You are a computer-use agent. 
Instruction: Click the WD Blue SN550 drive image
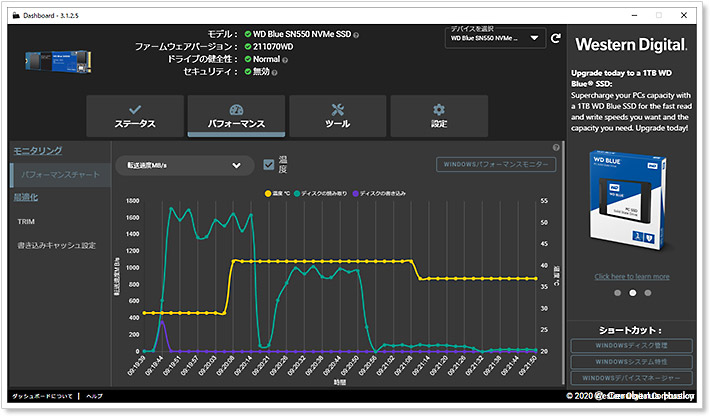[58, 62]
